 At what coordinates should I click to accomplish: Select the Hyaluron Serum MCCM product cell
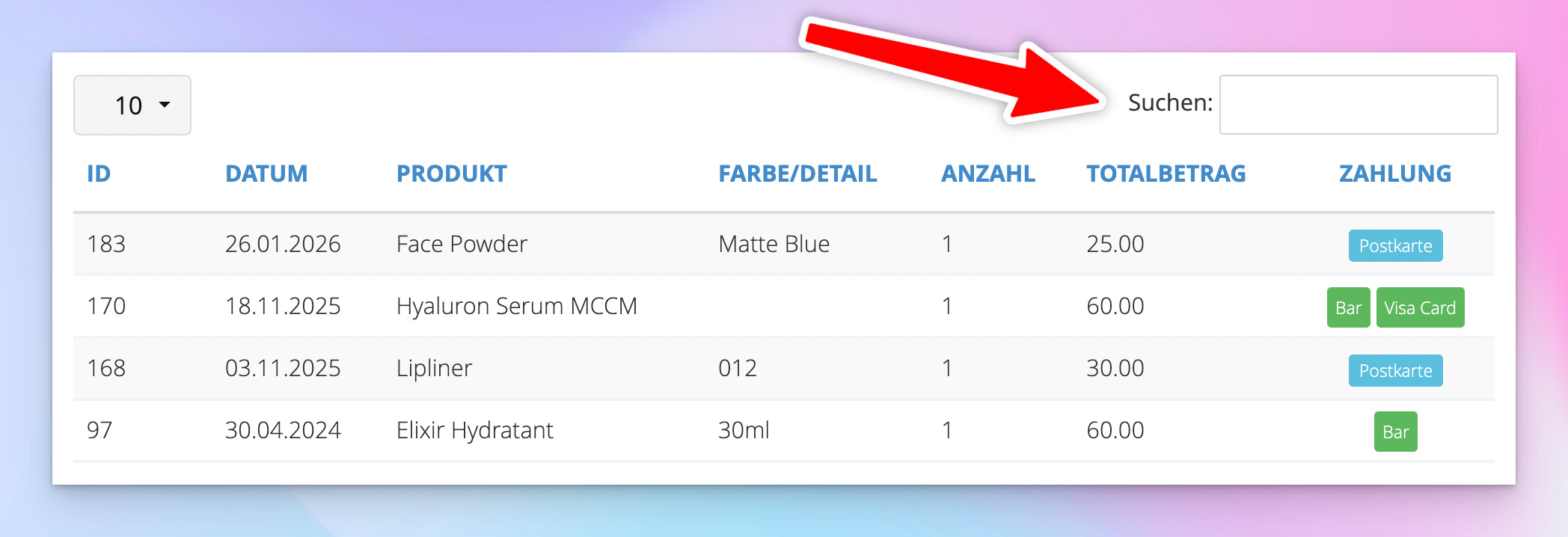[x=516, y=306]
